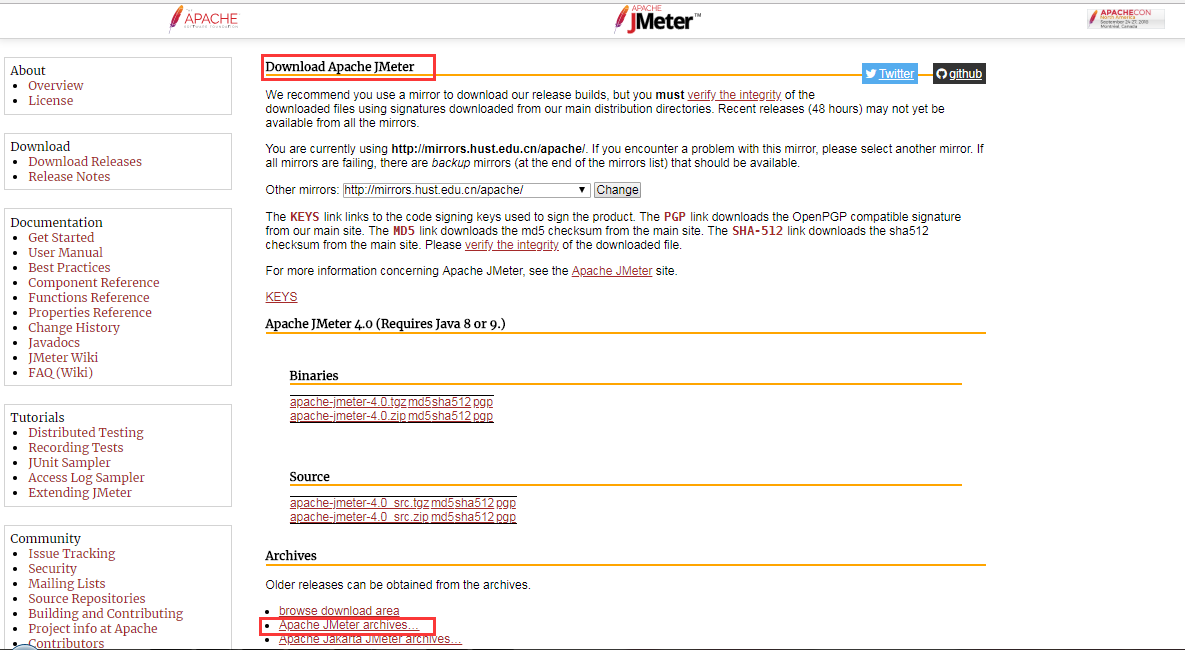1185x650 pixels.
Task: Open pgp signature for apache-jmeter-4.0_src.tgz
Action: (x=506, y=503)
